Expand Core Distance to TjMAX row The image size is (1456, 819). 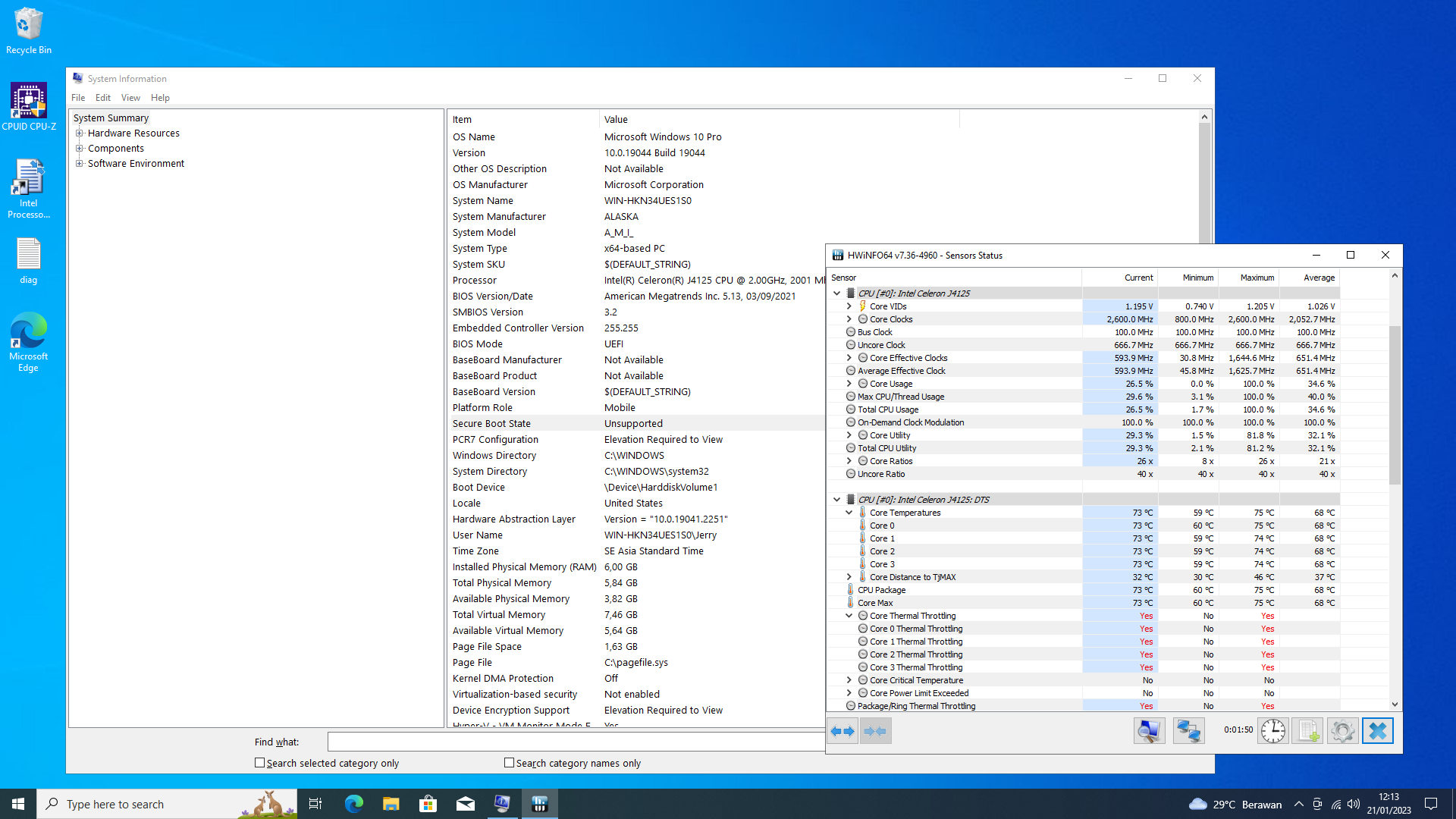click(x=849, y=577)
